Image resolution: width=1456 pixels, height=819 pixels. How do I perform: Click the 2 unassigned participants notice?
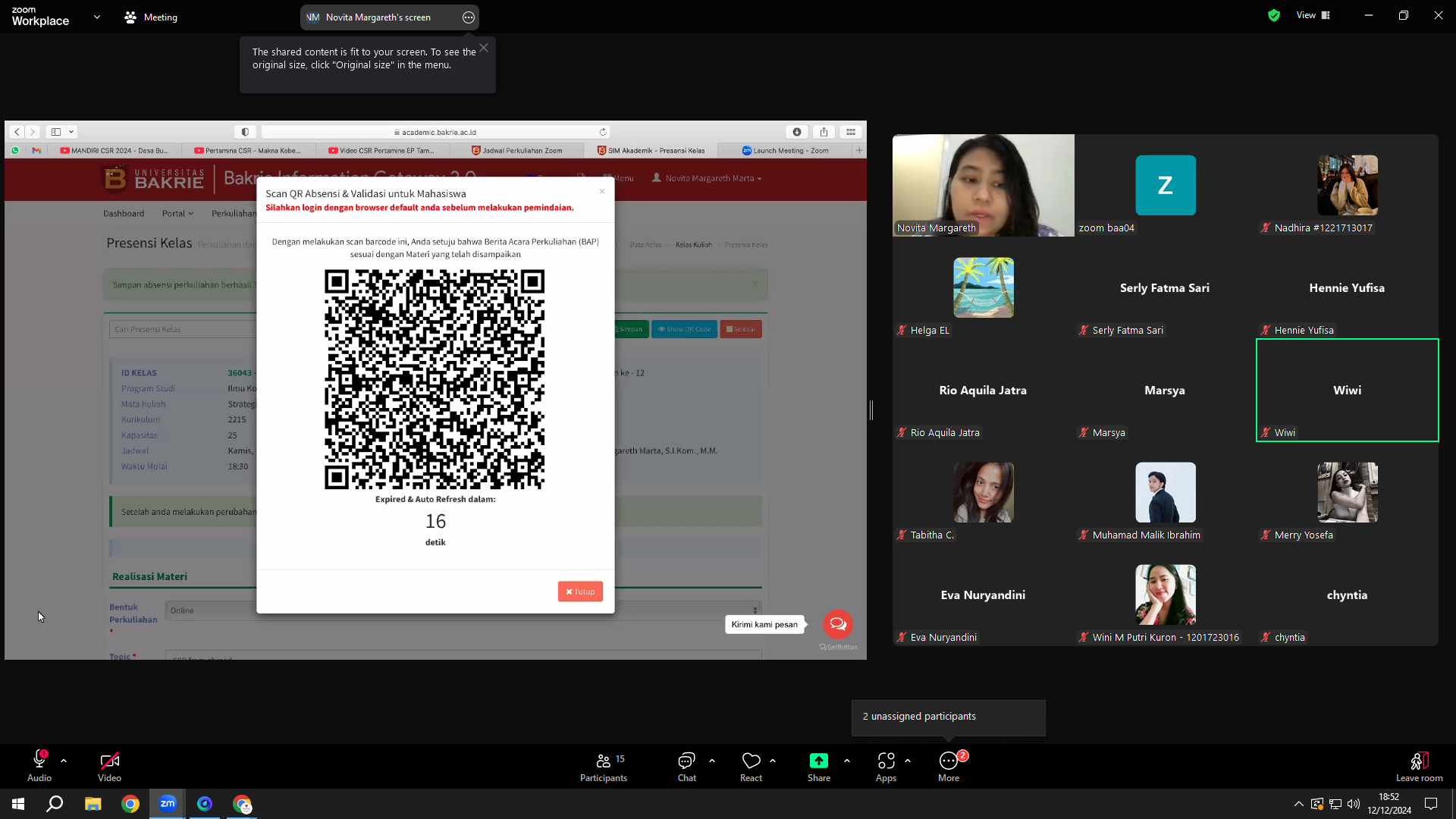[949, 717]
